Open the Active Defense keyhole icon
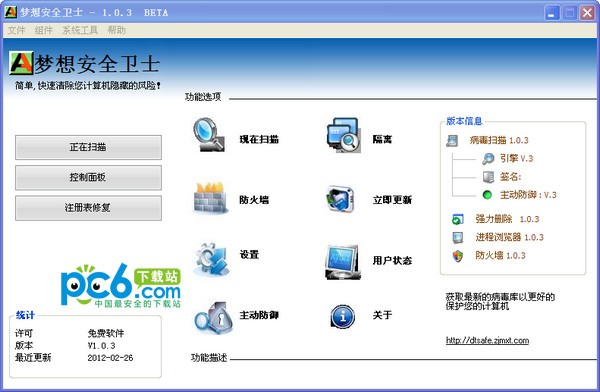The image size is (600, 392). pyautogui.click(x=214, y=318)
